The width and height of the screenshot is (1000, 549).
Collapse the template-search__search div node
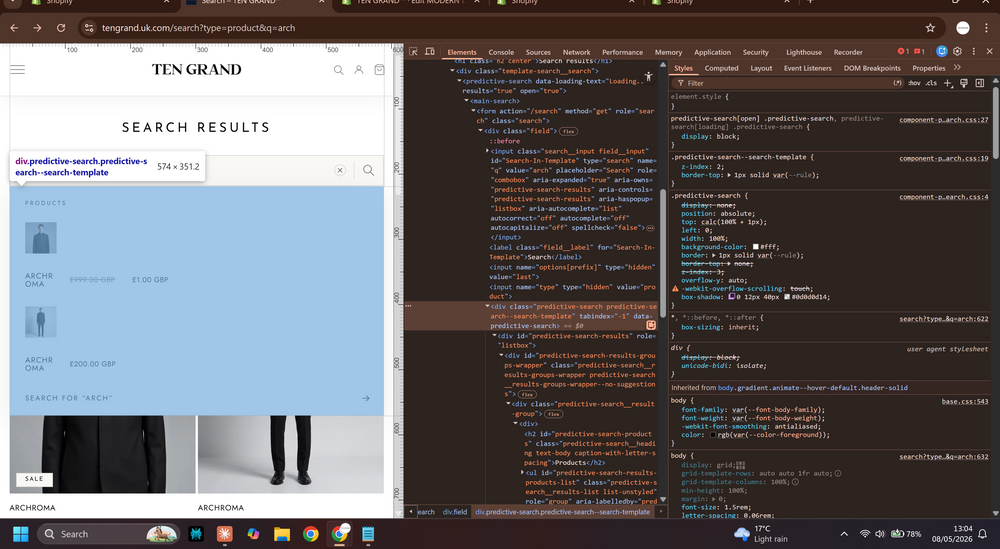(x=453, y=71)
